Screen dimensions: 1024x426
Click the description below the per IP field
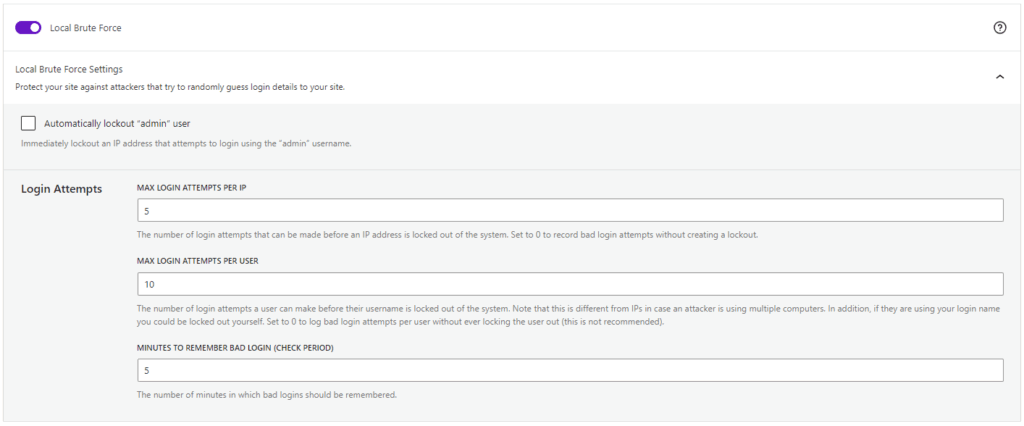447,235
